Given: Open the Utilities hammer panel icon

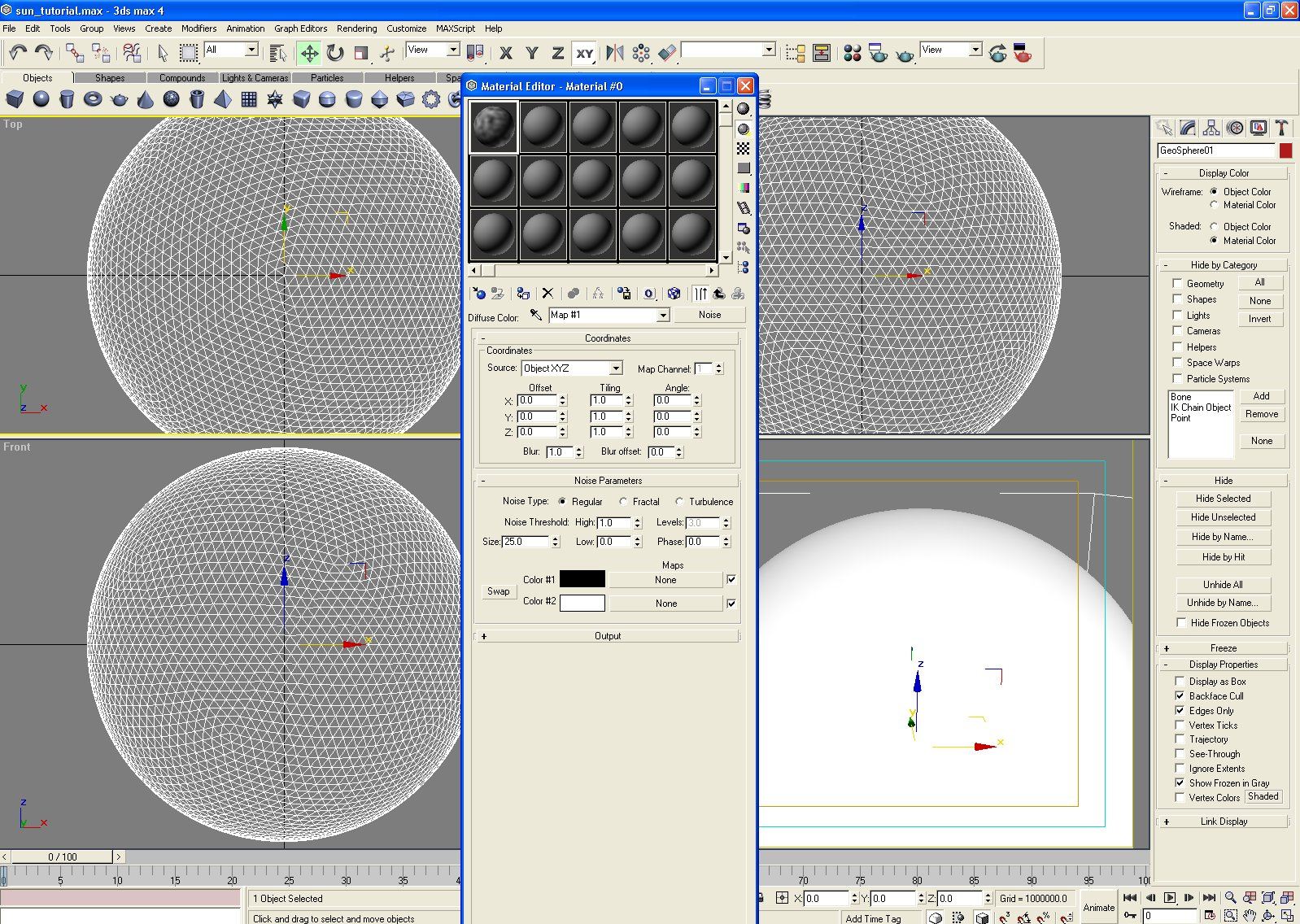Looking at the screenshot, I should [1281, 128].
